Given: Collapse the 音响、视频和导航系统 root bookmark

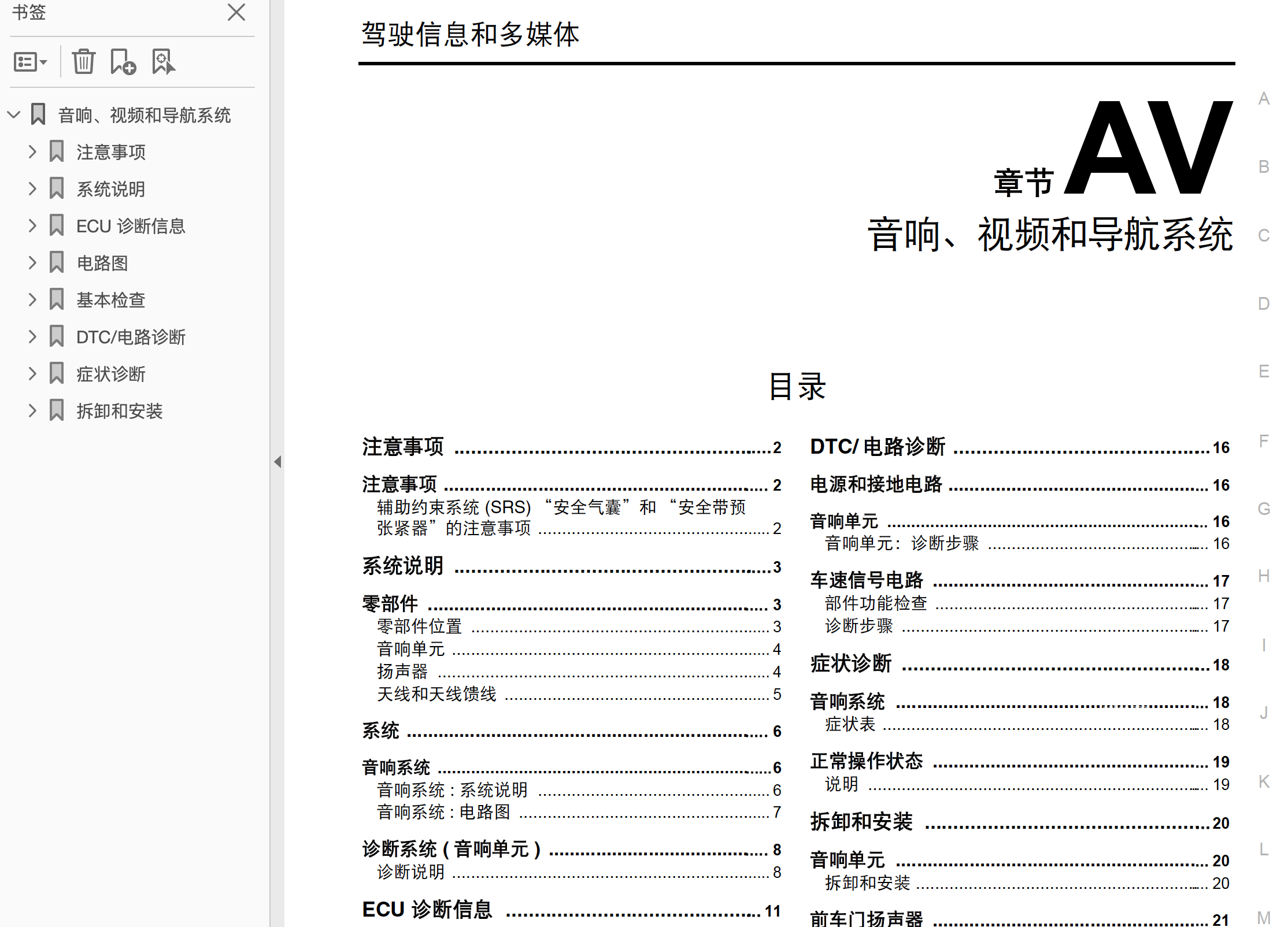Looking at the screenshot, I should point(14,114).
